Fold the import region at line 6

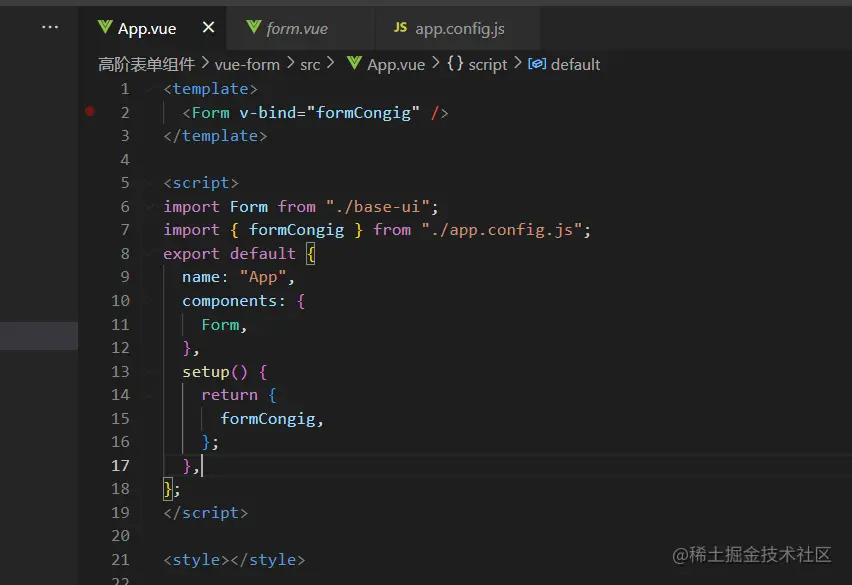tap(150, 206)
